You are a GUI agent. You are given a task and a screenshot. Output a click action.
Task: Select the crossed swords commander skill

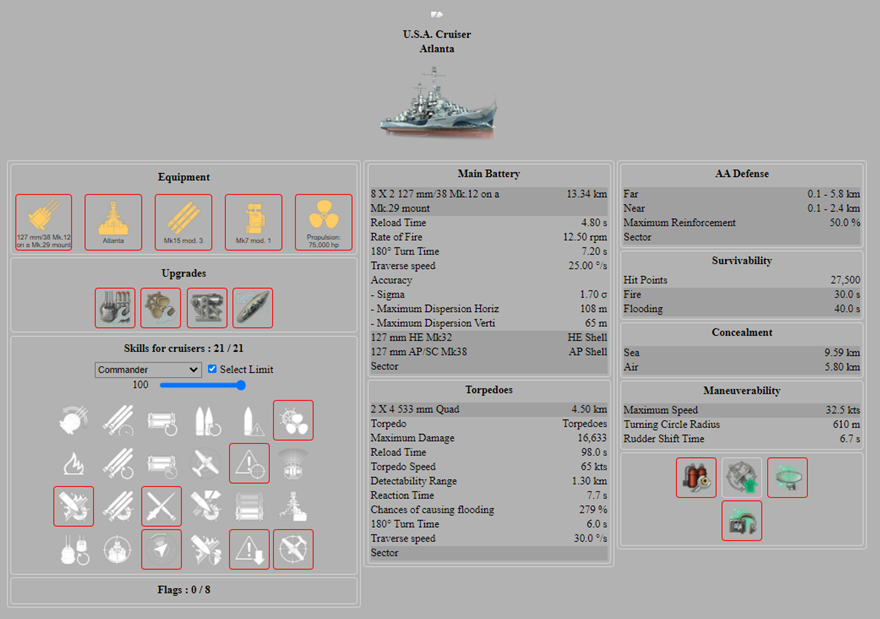[162, 506]
